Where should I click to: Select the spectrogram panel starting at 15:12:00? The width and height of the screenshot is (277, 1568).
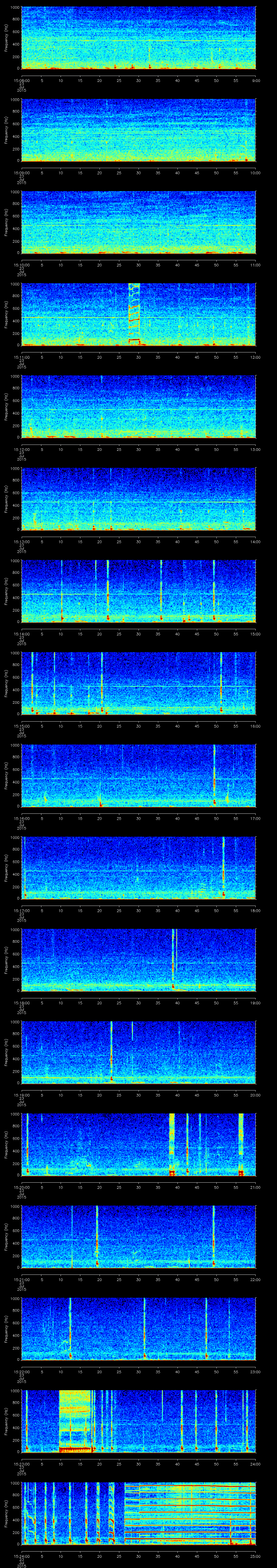point(138,407)
